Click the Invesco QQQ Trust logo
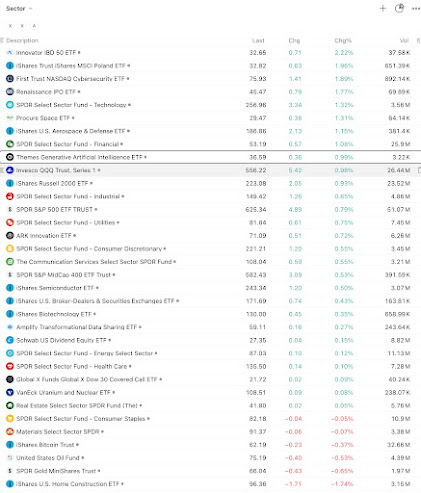This screenshot has height=493, width=421. (10, 170)
